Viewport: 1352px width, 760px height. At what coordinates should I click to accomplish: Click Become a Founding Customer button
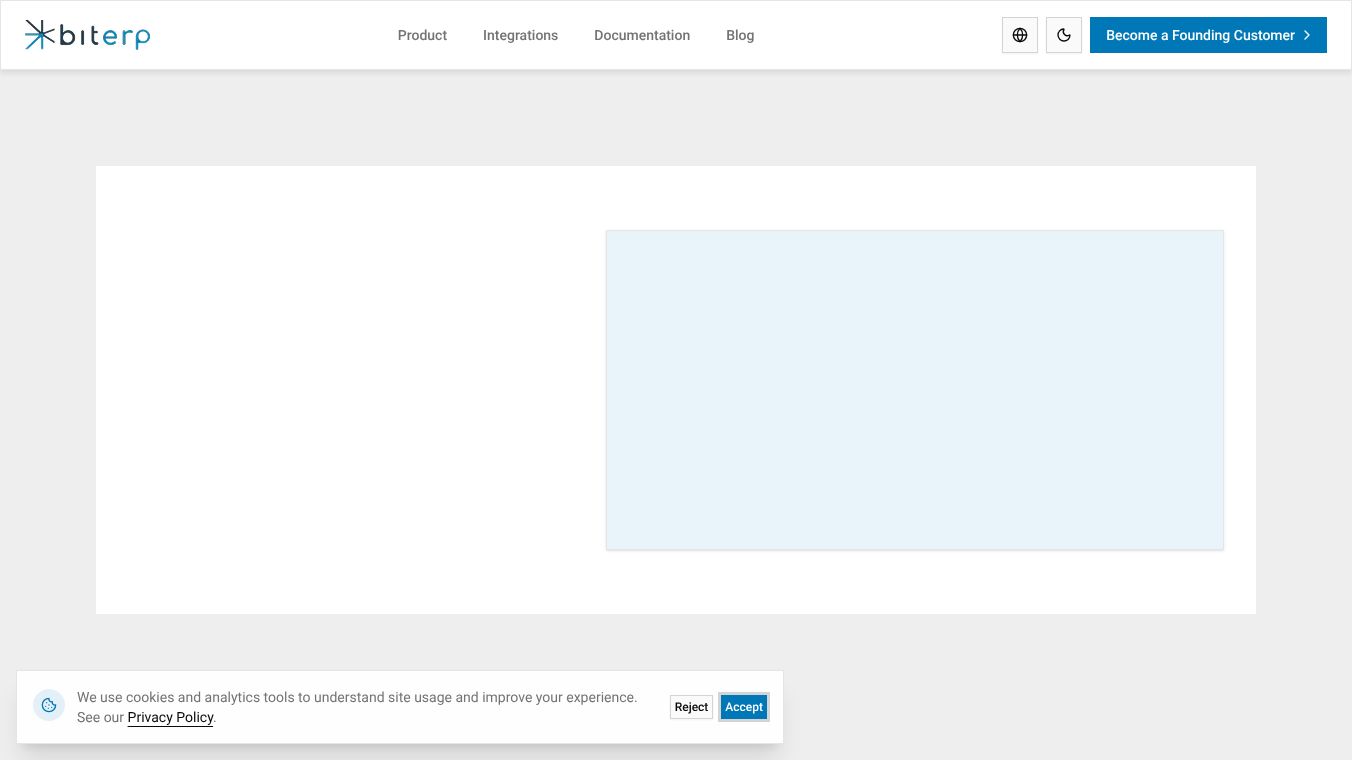coord(1208,35)
